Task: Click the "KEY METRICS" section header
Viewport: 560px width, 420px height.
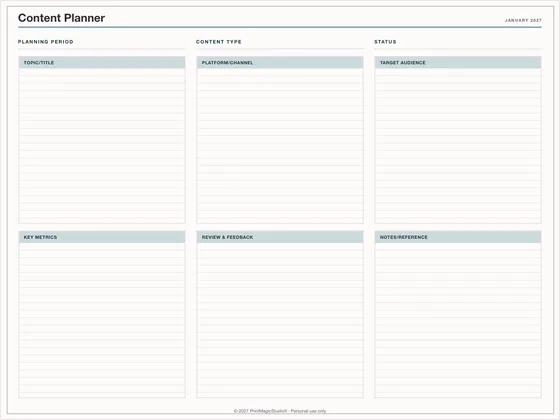Action: 102,237
